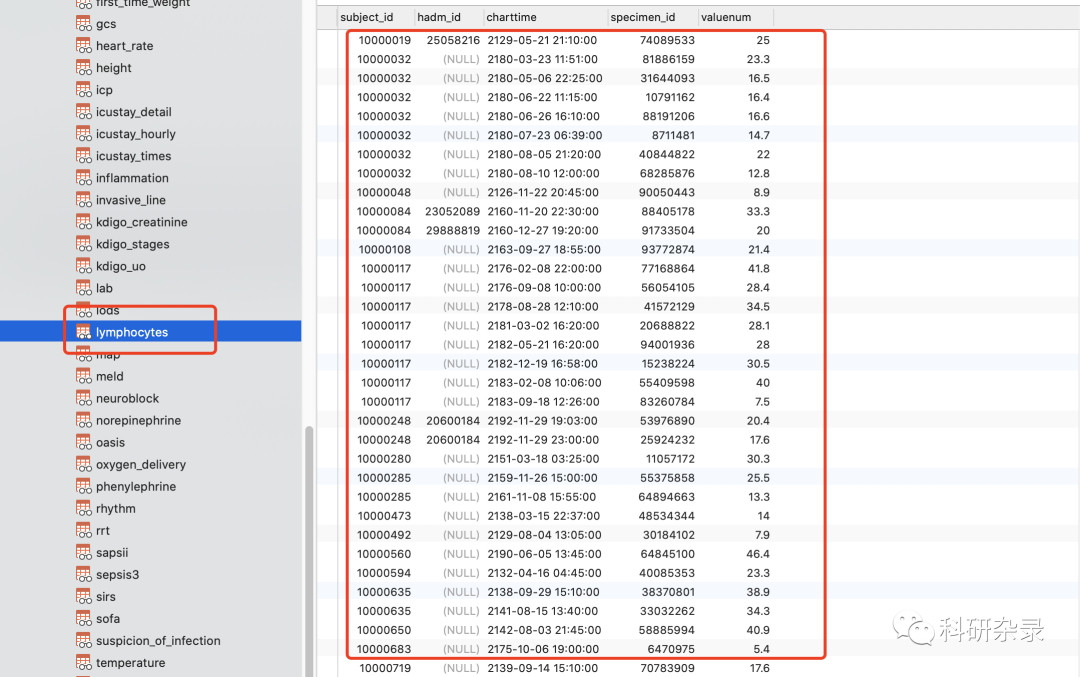Viewport: 1080px width, 677px height.
Task: Select valuenum cell 46.4
Action: (x=758, y=554)
